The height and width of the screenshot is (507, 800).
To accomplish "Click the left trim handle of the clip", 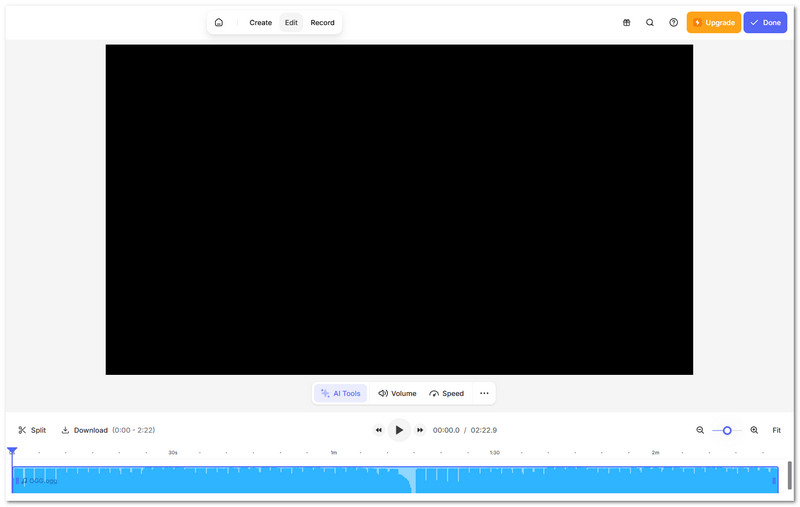I will click(x=17, y=480).
